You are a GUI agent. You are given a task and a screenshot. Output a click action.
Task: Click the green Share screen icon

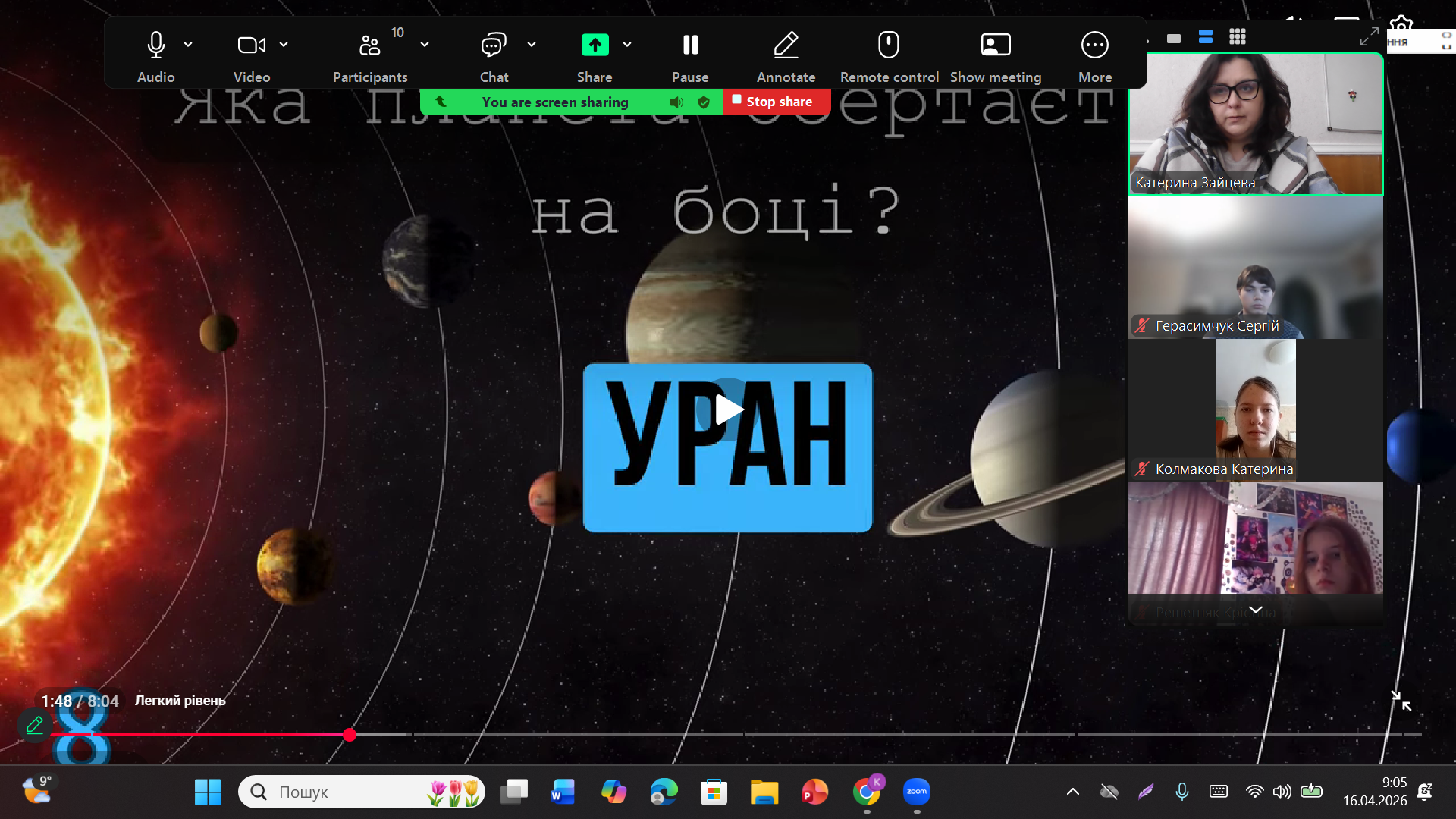595,45
